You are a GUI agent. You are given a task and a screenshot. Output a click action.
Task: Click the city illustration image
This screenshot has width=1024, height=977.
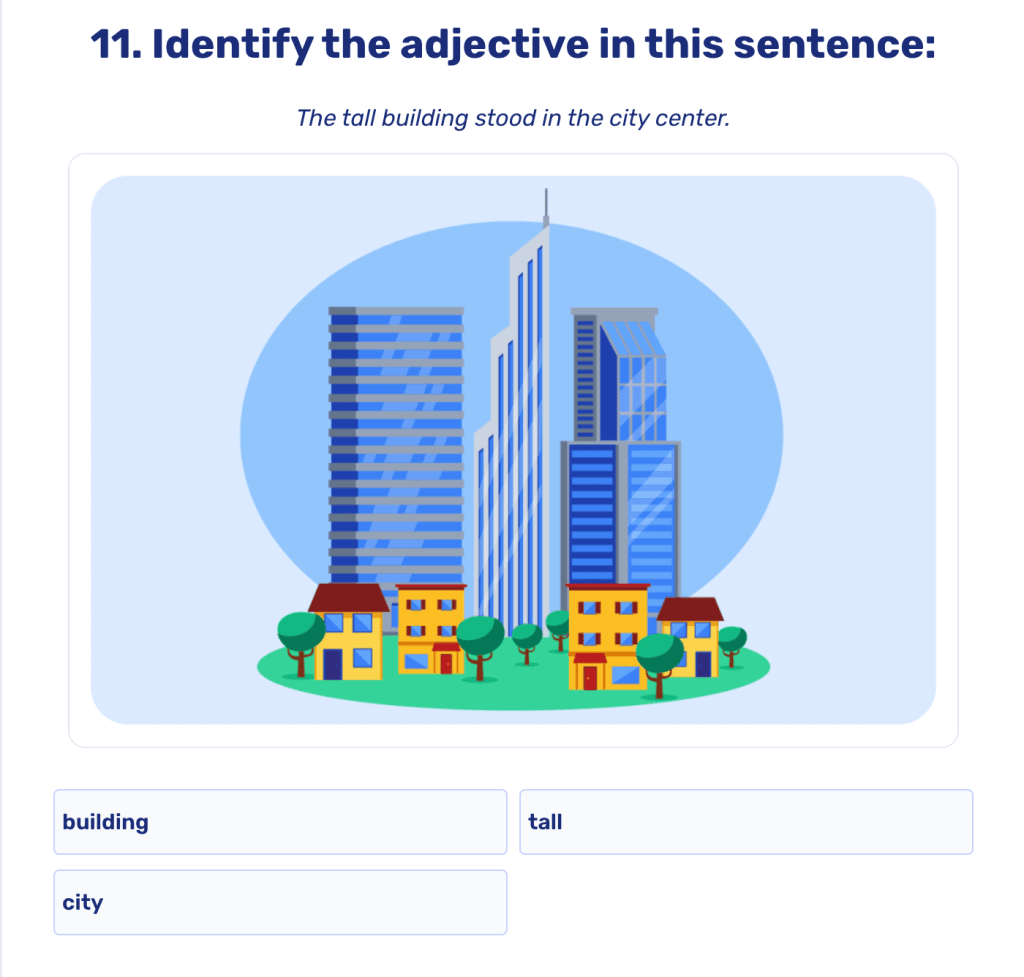[x=512, y=450]
